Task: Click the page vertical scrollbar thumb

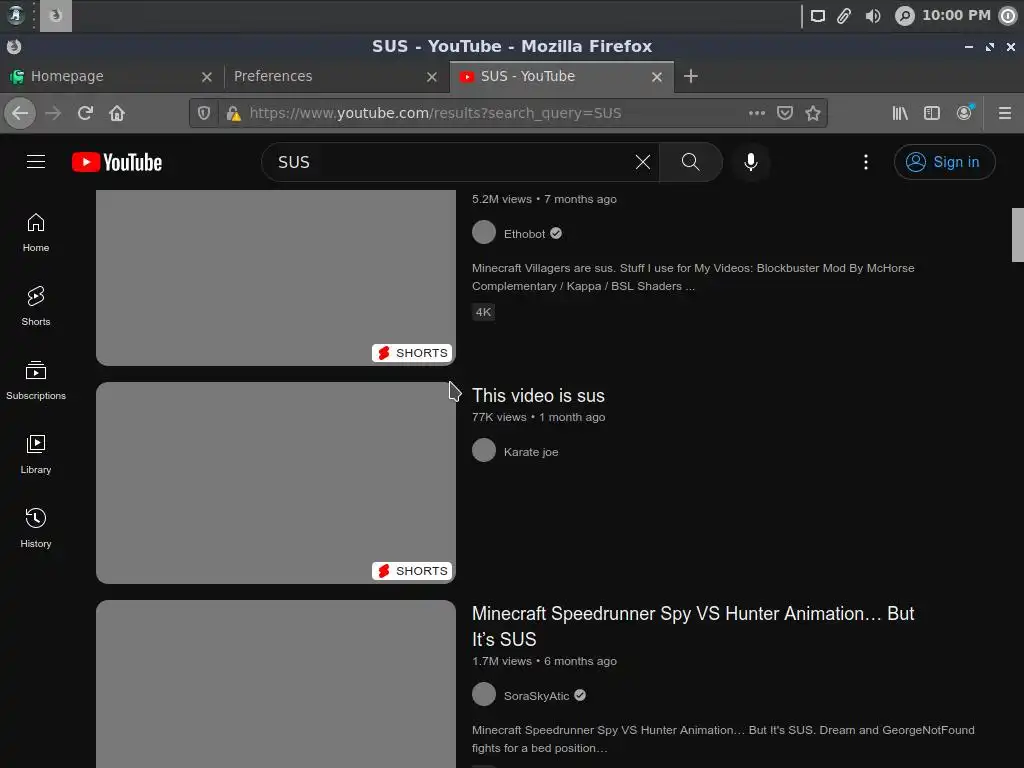Action: 1017,235
